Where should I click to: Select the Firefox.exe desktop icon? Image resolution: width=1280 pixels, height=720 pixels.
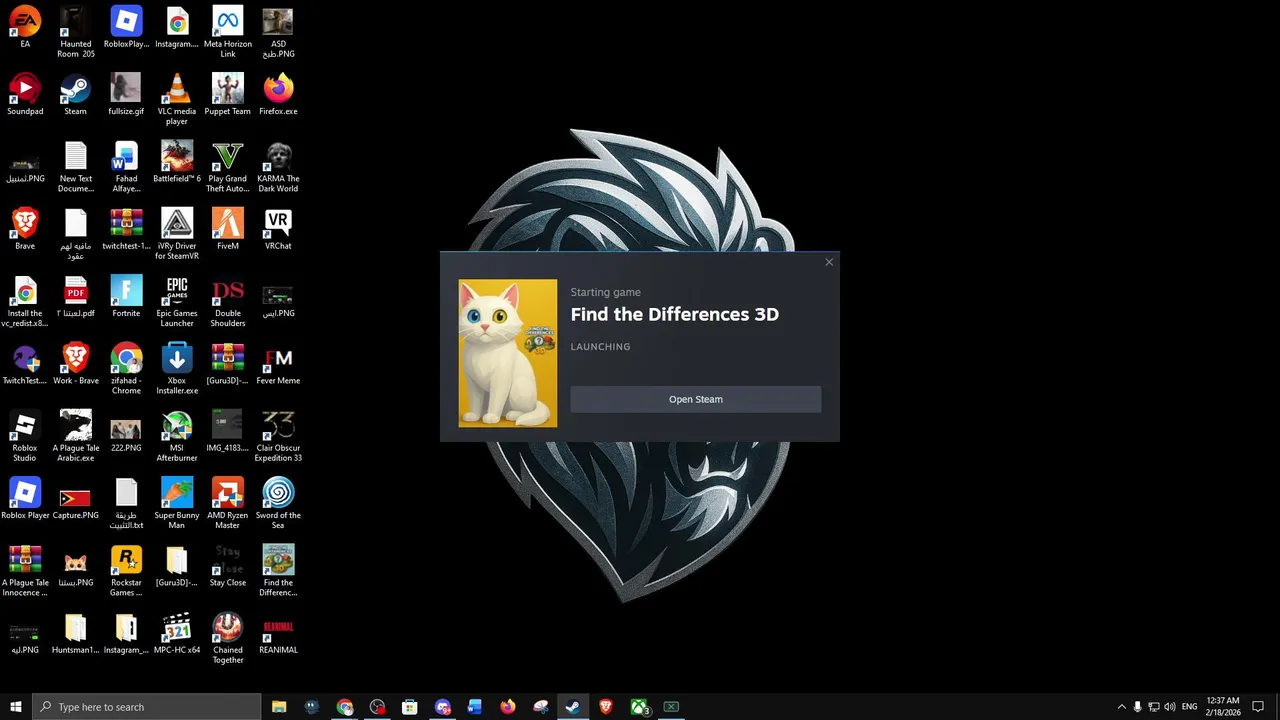tap(278, 95)
